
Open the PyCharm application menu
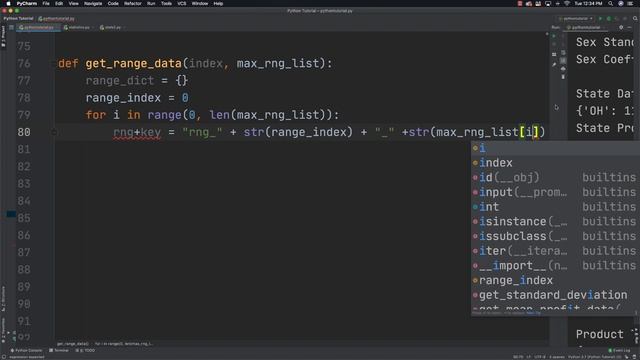click(27, 3)
